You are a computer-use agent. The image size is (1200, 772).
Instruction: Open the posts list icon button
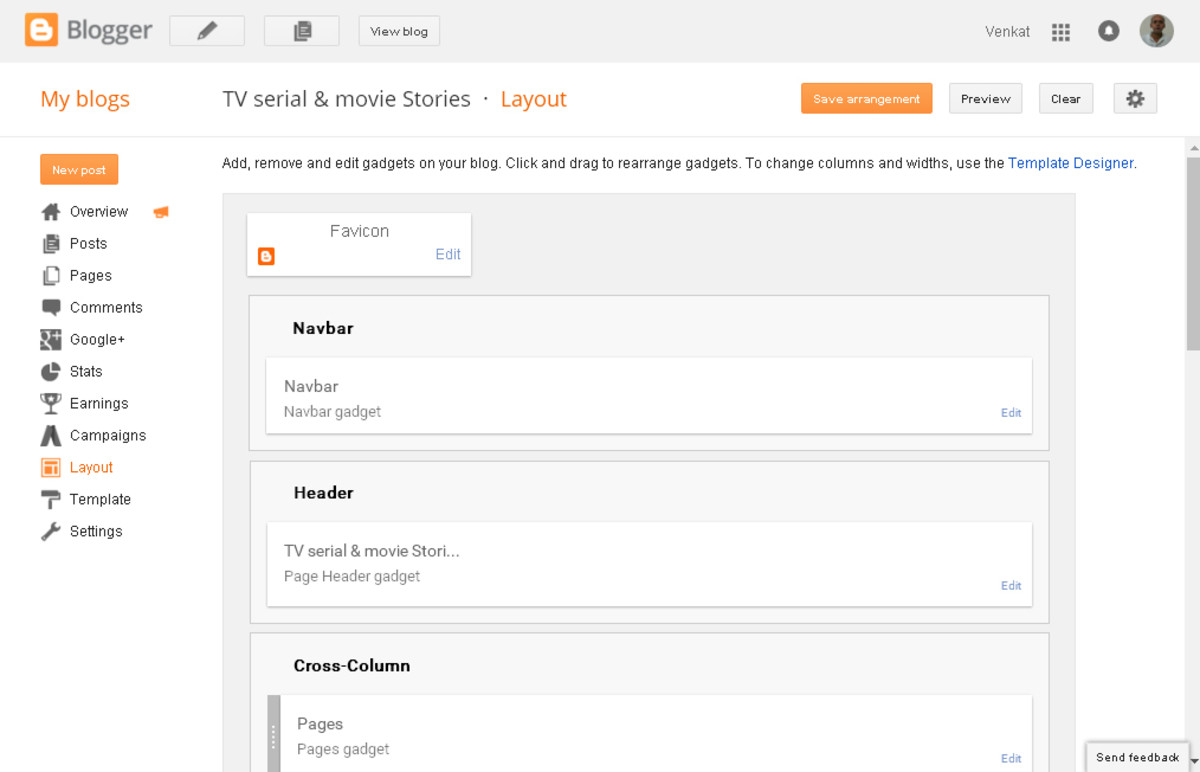click(301, 31)
